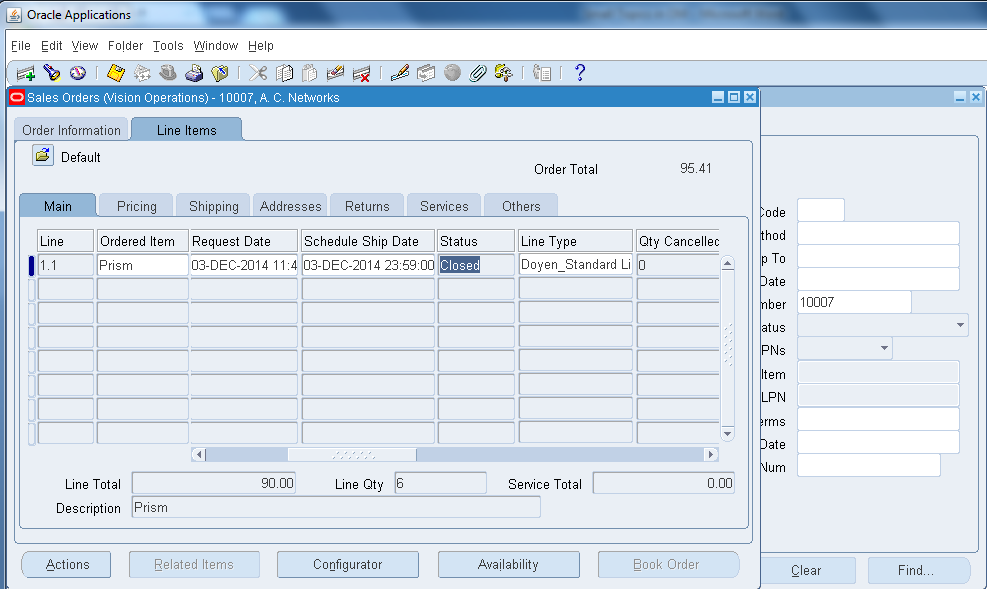This screenshot has width=987, height=589.
Task: Click the Request Date cell of line 1.1
Action: (244, 265)
